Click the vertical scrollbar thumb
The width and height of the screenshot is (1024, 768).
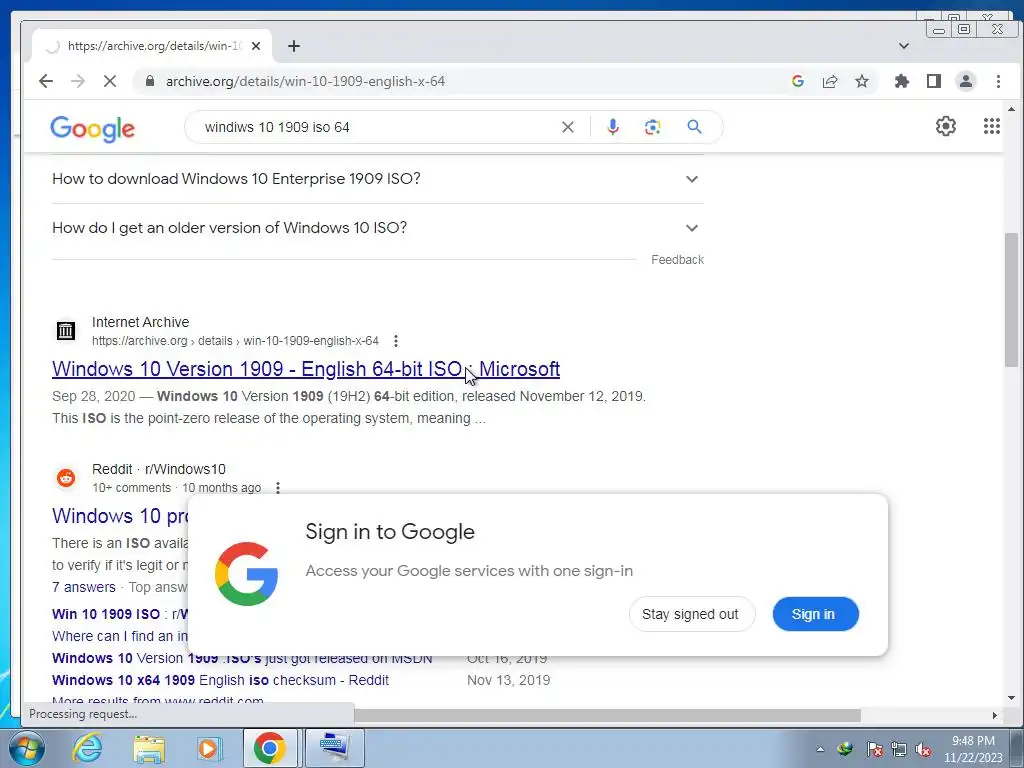(1011, 299)
